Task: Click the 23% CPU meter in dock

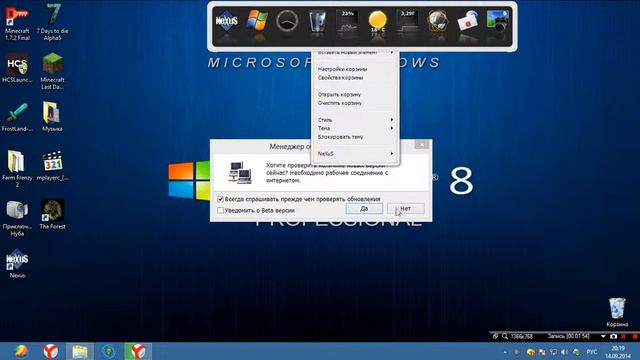Action: [347, 20]
